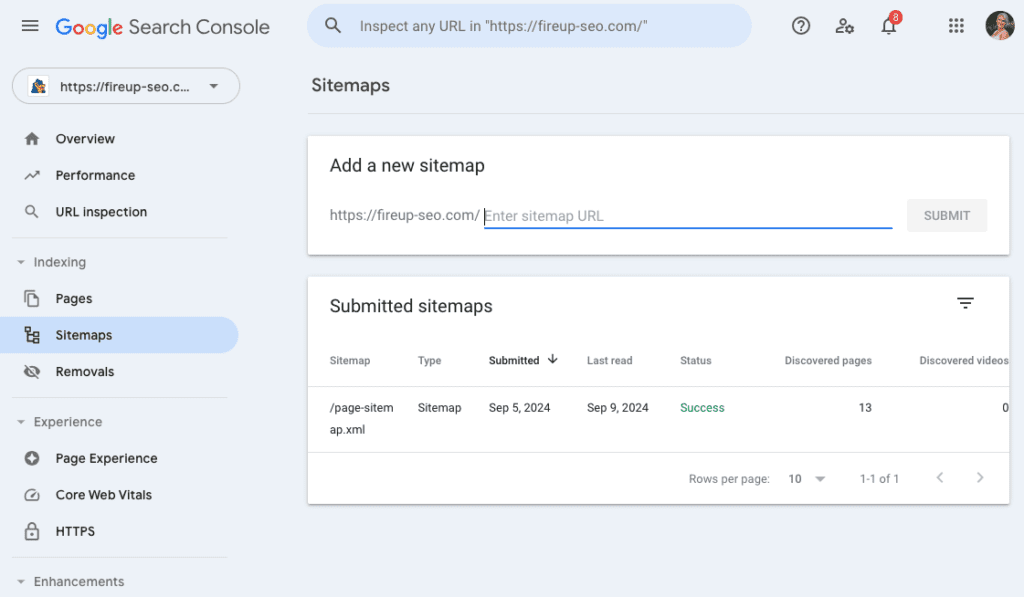The height and width of the screenshot is (597, 1024).
Task: Click the Removals blocked-eye icon
Action: pyautogui.click(x=31, y=371)
